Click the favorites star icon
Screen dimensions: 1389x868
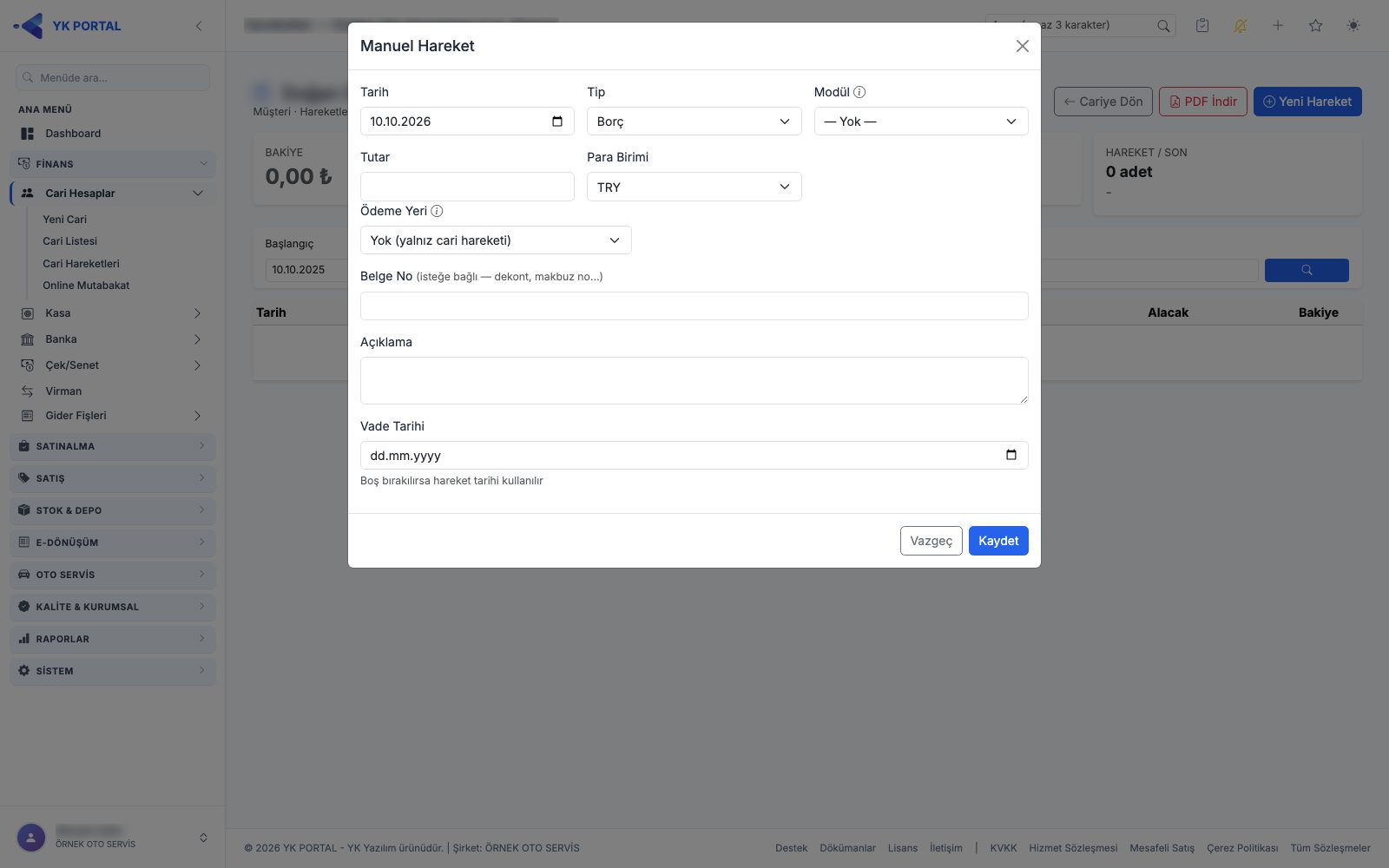[x=1315, y=25]
